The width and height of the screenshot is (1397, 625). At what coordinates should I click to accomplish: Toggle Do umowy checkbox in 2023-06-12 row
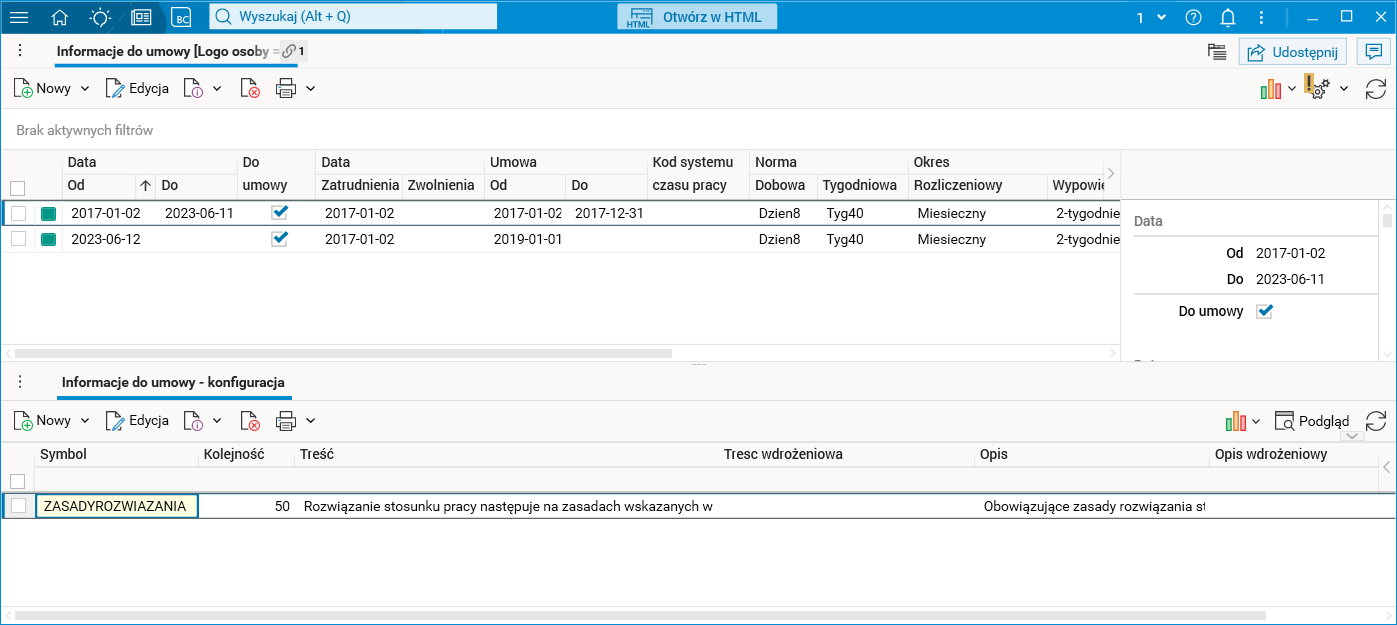[x=280, y=238]
